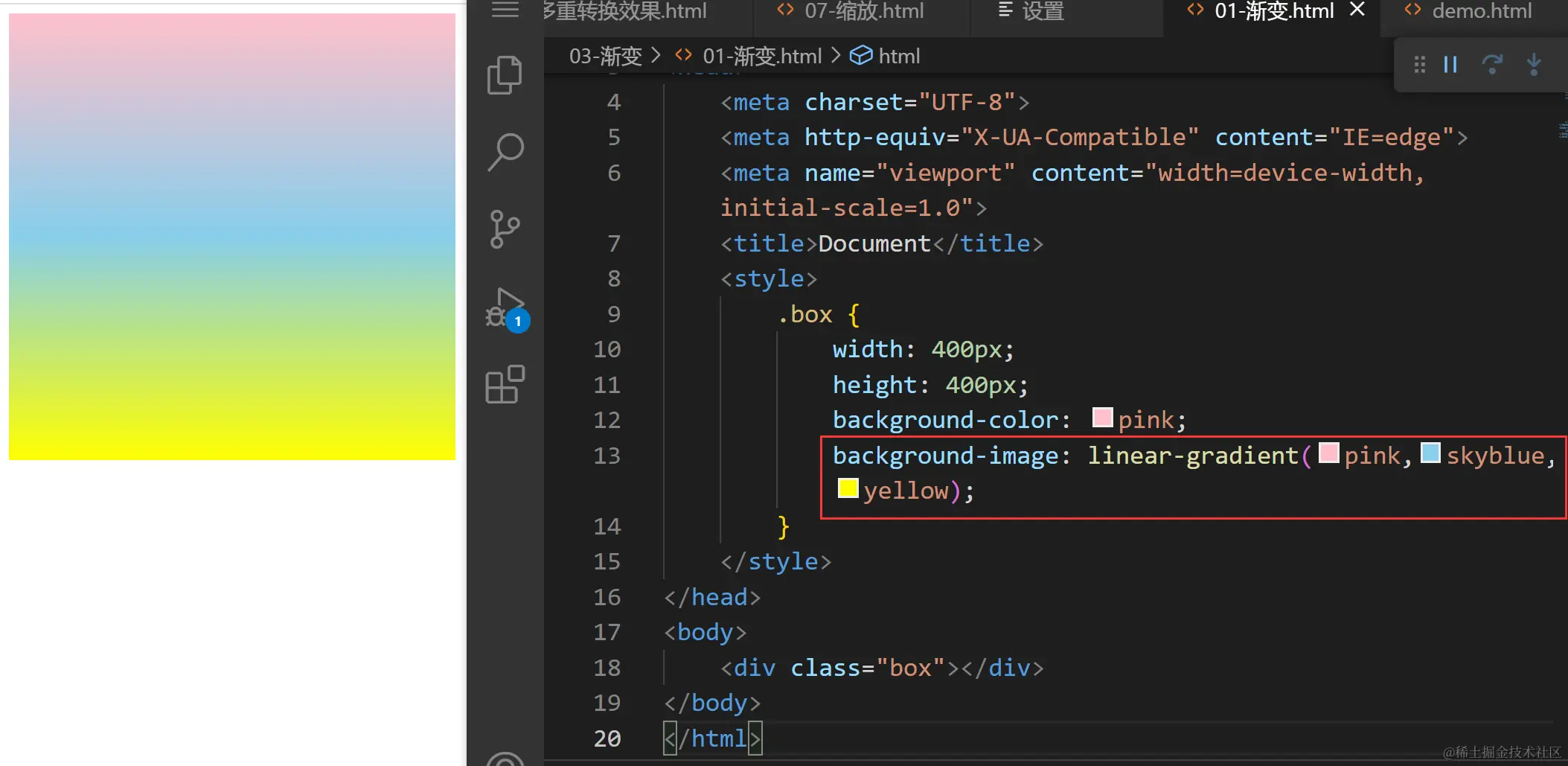Open the Run and Debug view
Viewport: 1568px width, 766px height.
(507, 309)
